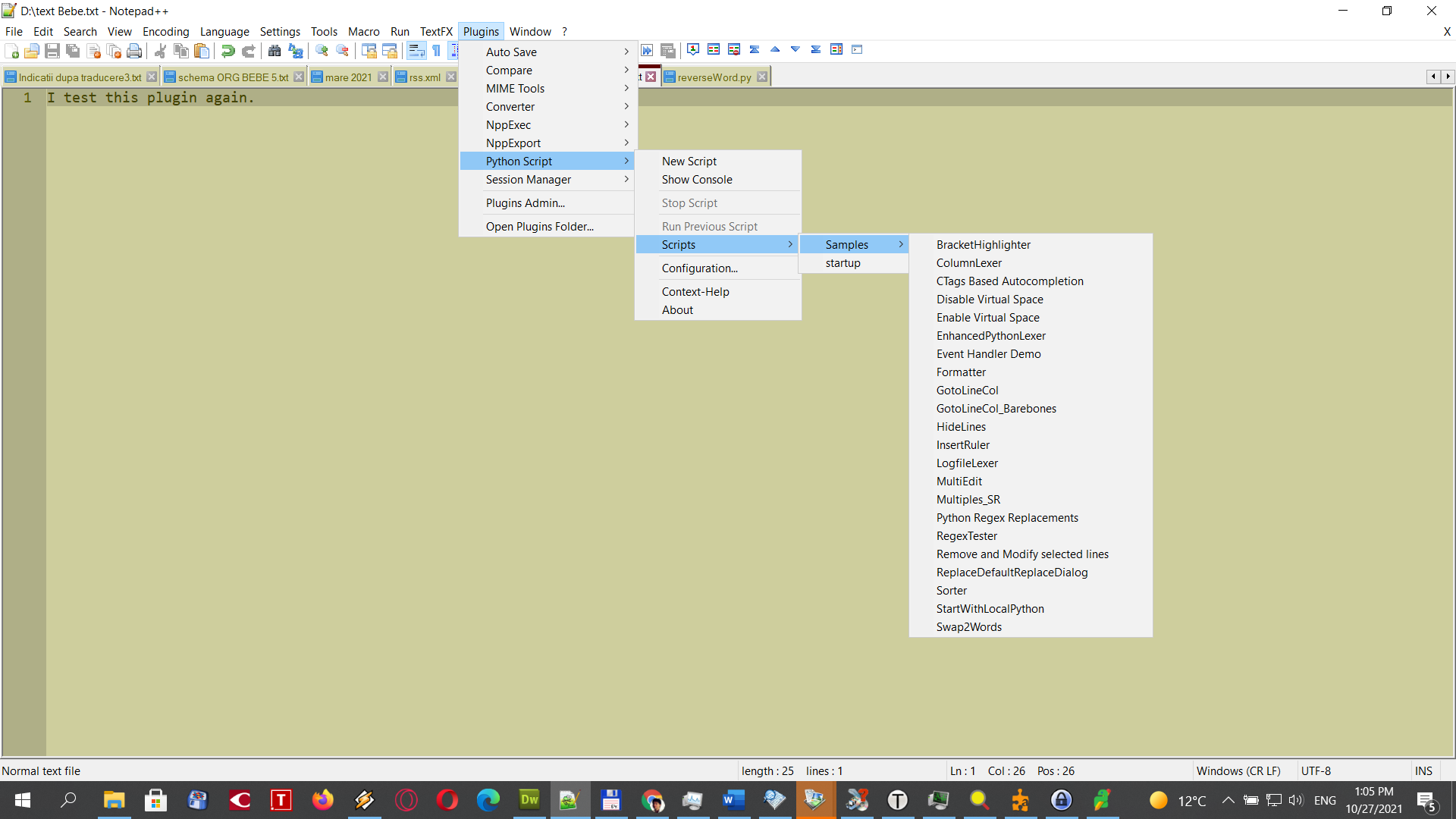Click the Windows Start button
This screenshot has width=1456, height=819.
point(23,800)
